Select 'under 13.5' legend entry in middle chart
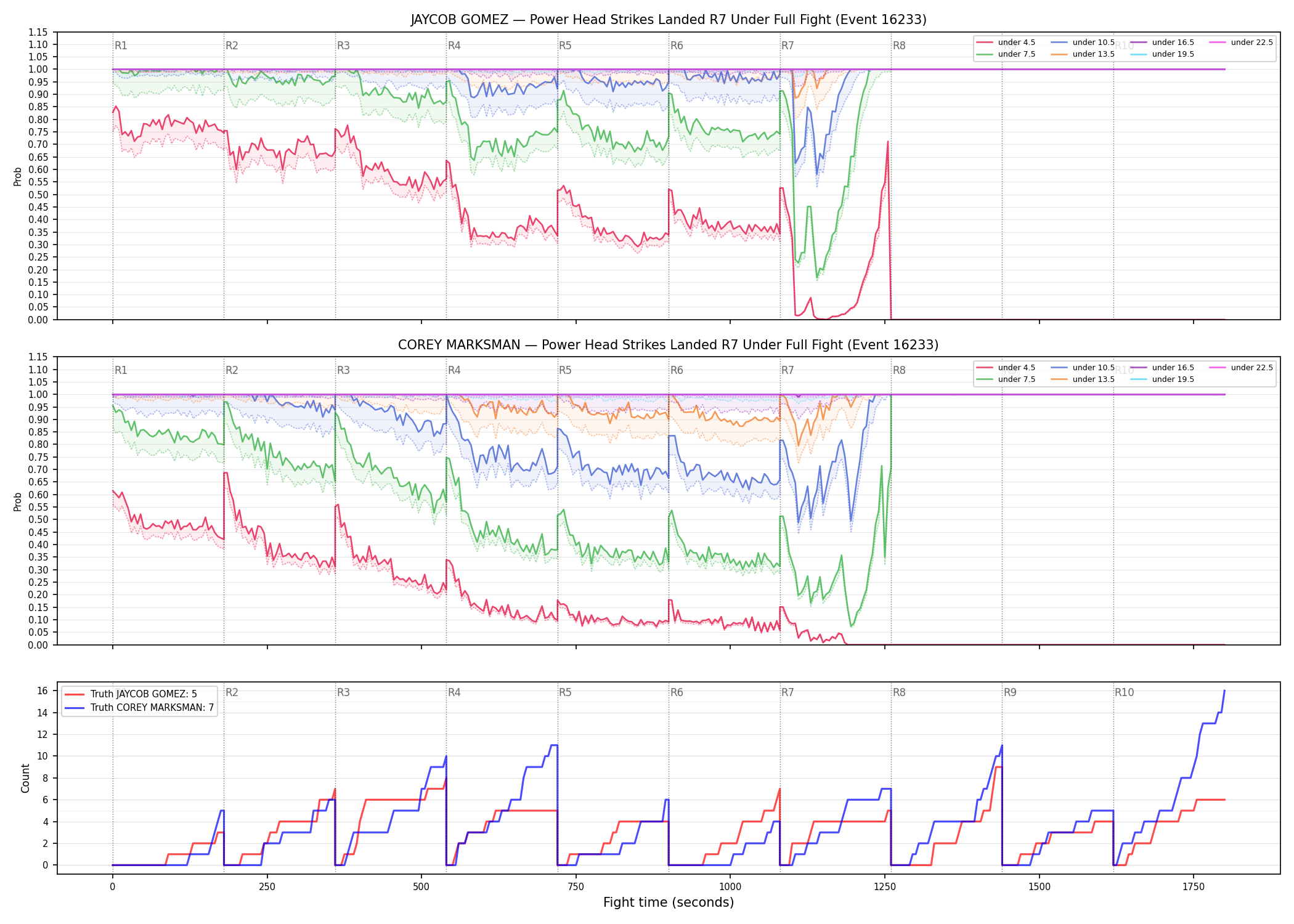This screenshot has width=1294, height=924. click(x=1083, y=379)
